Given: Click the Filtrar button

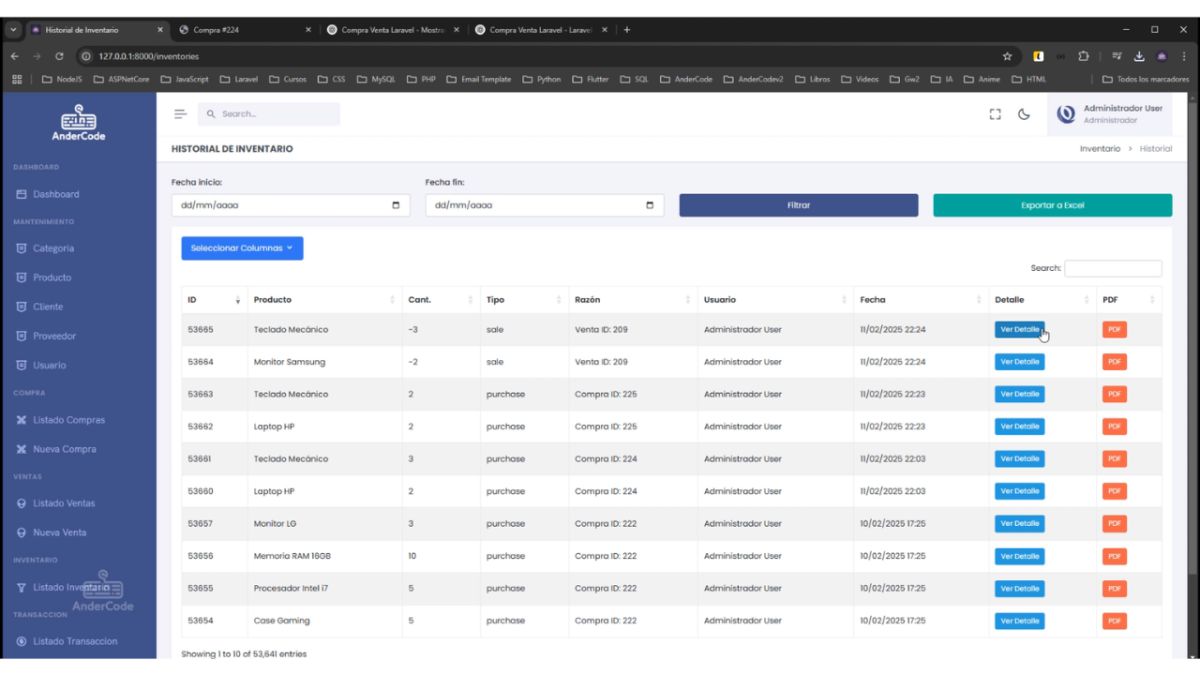Looking at the screenshot, I should pos(798,205).
